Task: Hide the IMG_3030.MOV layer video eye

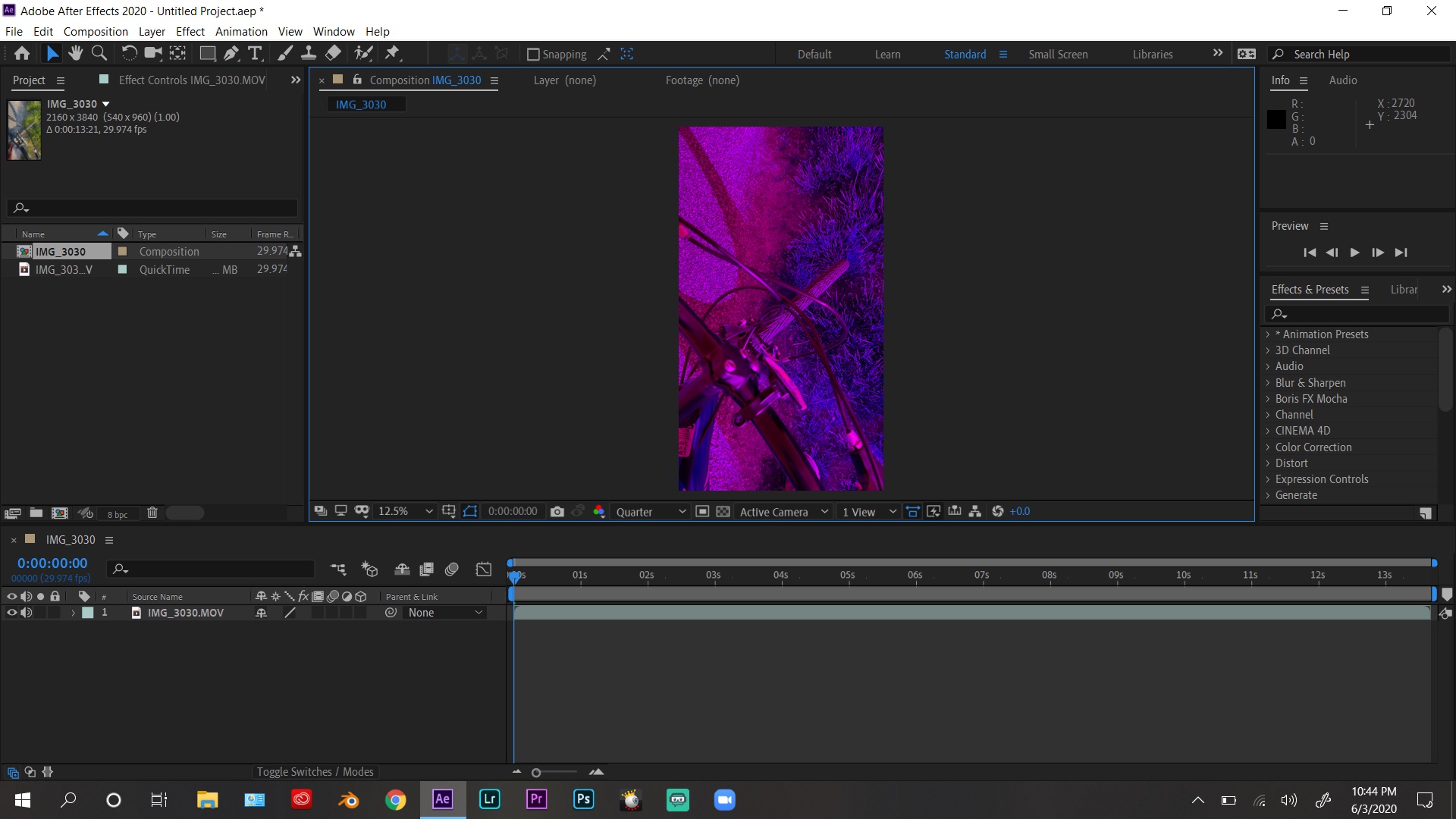Action: (x=11, y=613)
